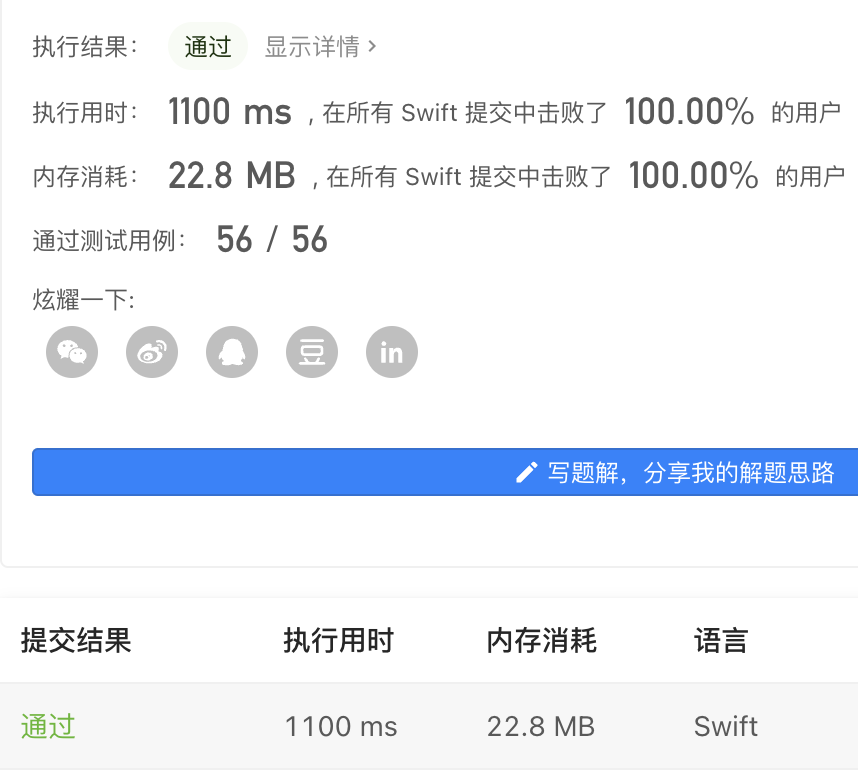Select the Swift language cell in row
Viewport: 858px width, 776px height.
[x=726, y=727]
